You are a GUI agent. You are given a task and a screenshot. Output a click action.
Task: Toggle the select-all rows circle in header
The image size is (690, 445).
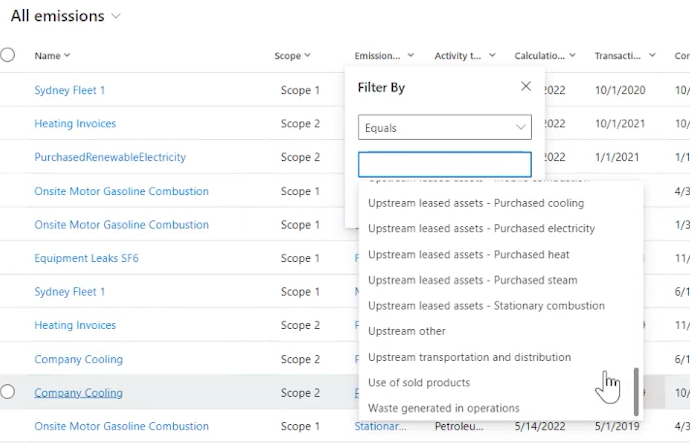point(7,55)
